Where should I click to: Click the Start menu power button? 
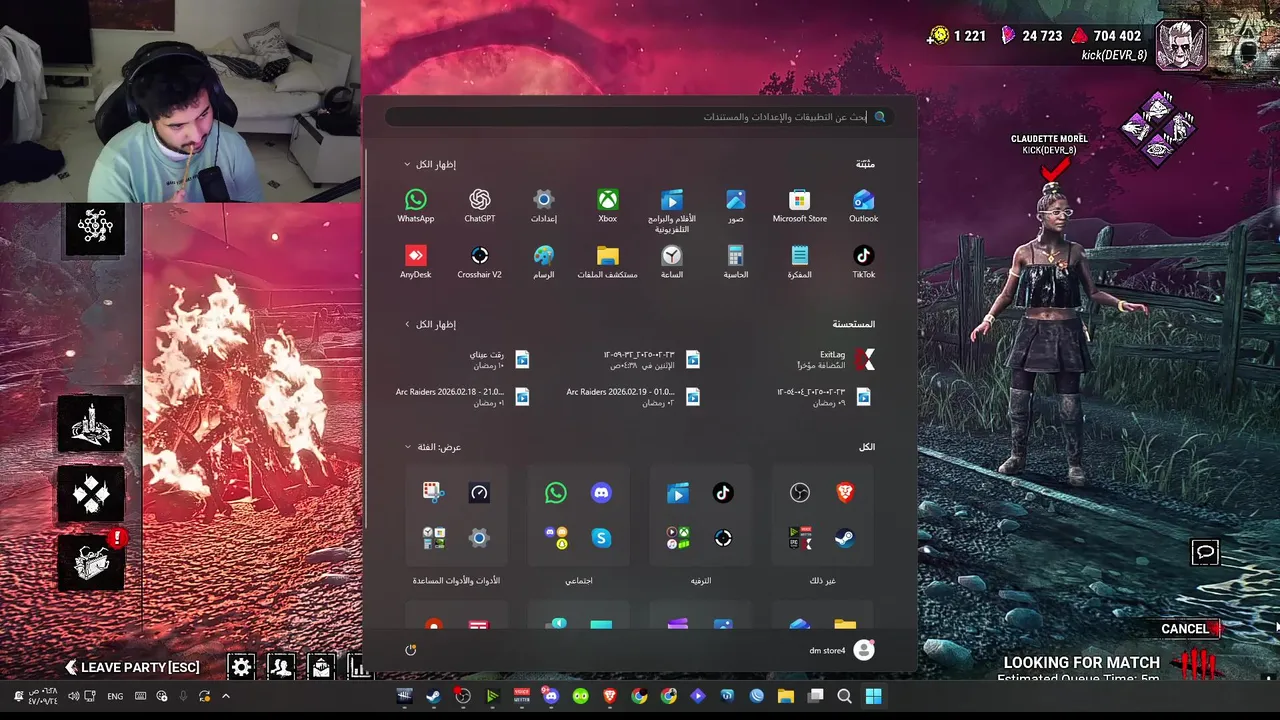pos(410,650)
